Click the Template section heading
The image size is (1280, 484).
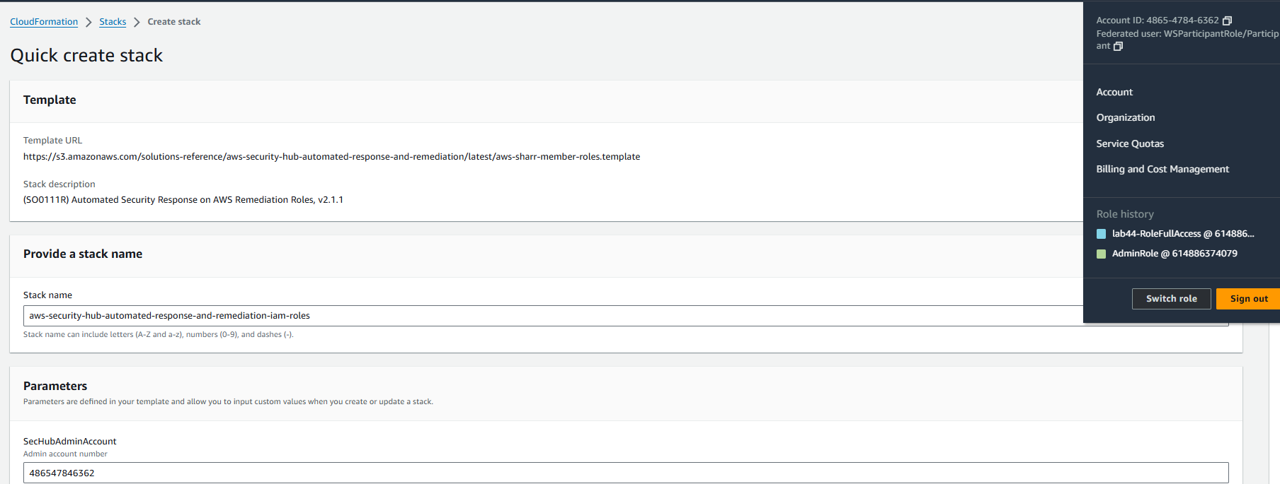(50, 100)
